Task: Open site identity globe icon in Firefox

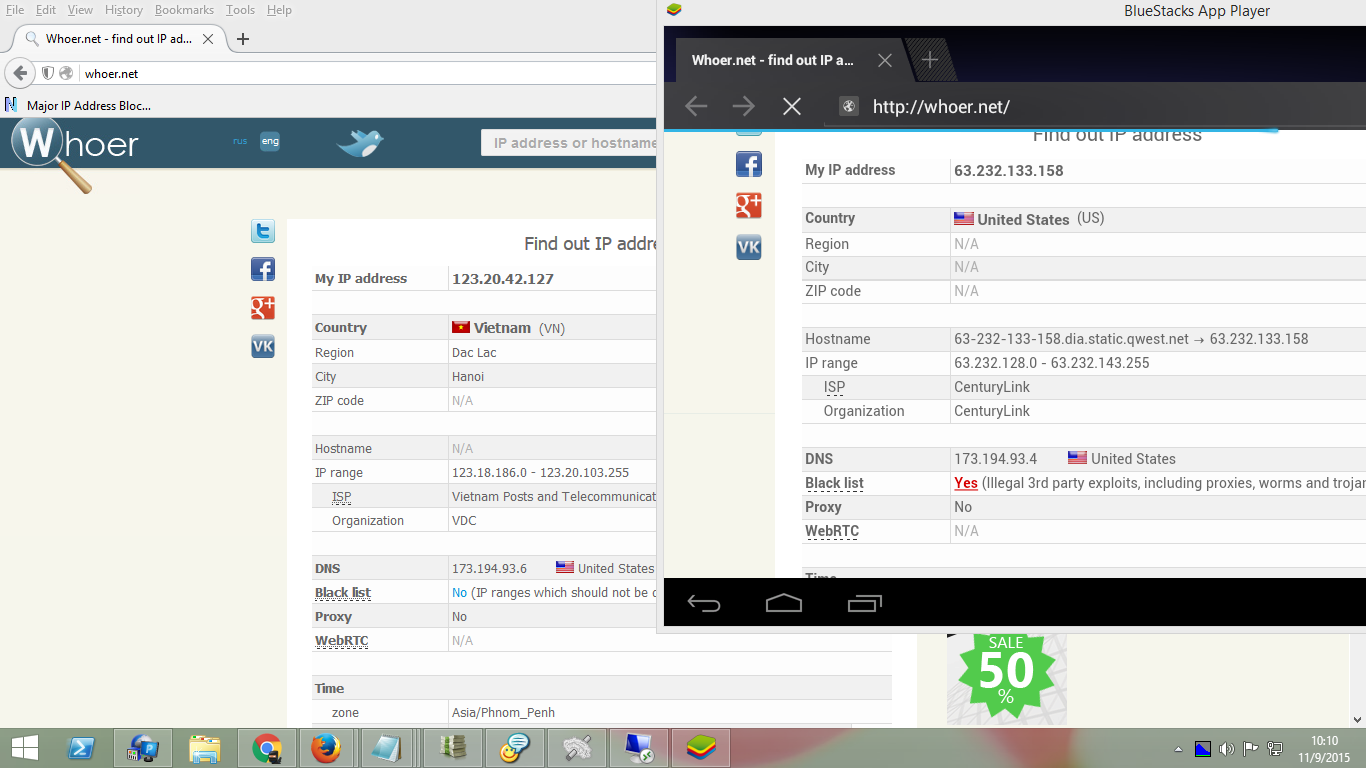Action: coord(66,73)
